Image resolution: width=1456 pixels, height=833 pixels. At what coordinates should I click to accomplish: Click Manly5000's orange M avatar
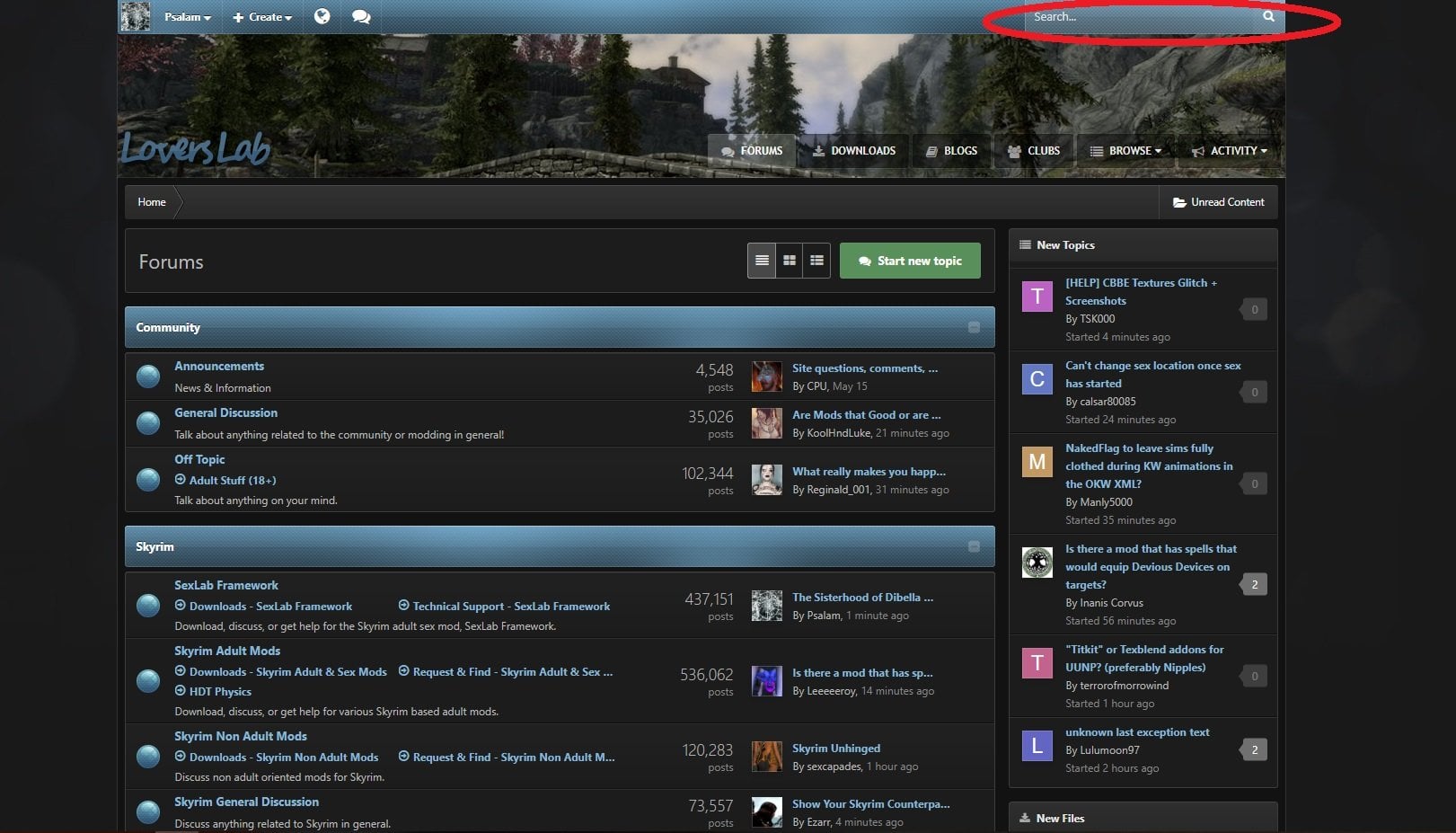1037,462
